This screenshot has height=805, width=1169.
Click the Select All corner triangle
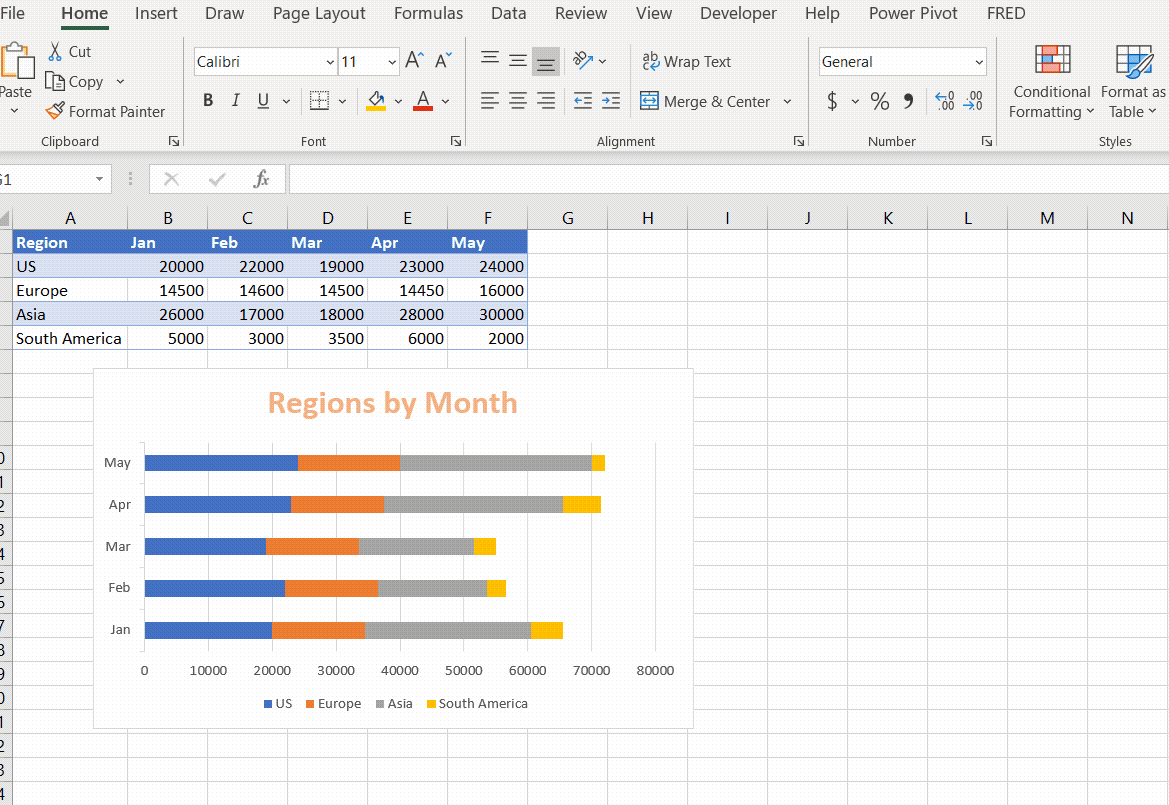(x=5, y=218)
